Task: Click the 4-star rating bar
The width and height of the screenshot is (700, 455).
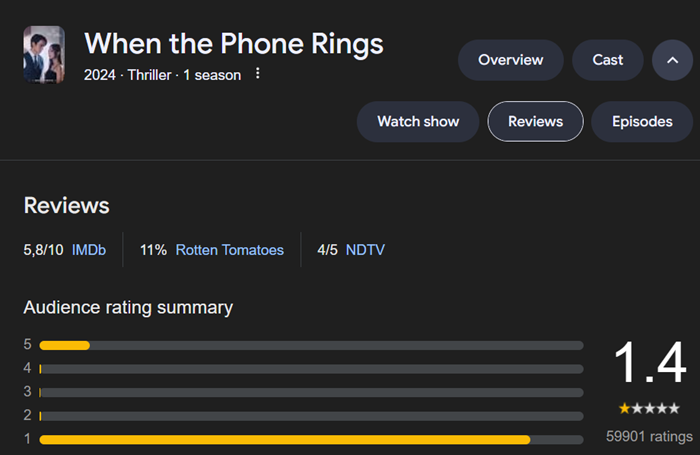Action: [x=311, y=369]
